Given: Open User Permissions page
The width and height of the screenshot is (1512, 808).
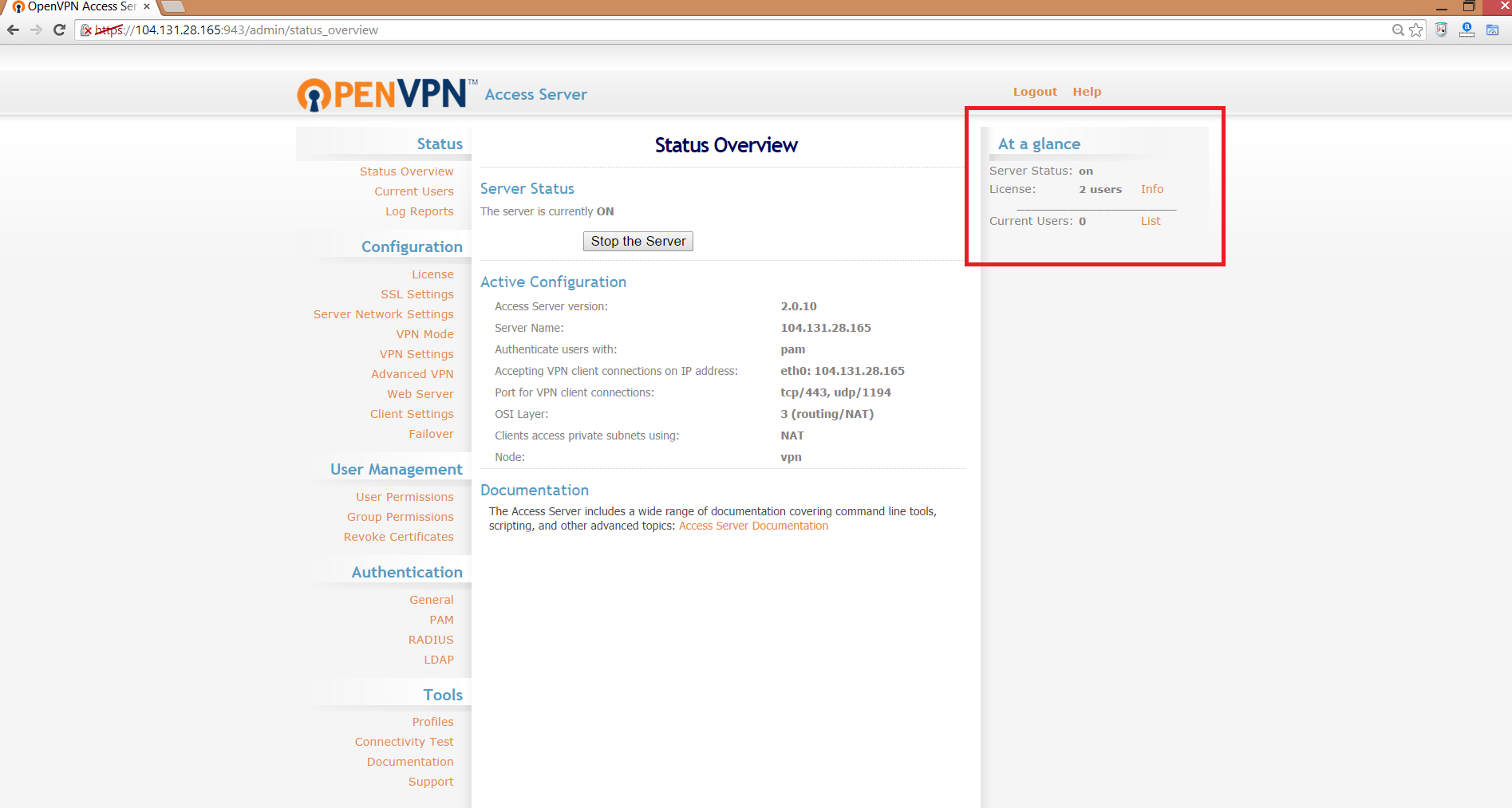Looking at the screenshot, I should coord(405,497).
